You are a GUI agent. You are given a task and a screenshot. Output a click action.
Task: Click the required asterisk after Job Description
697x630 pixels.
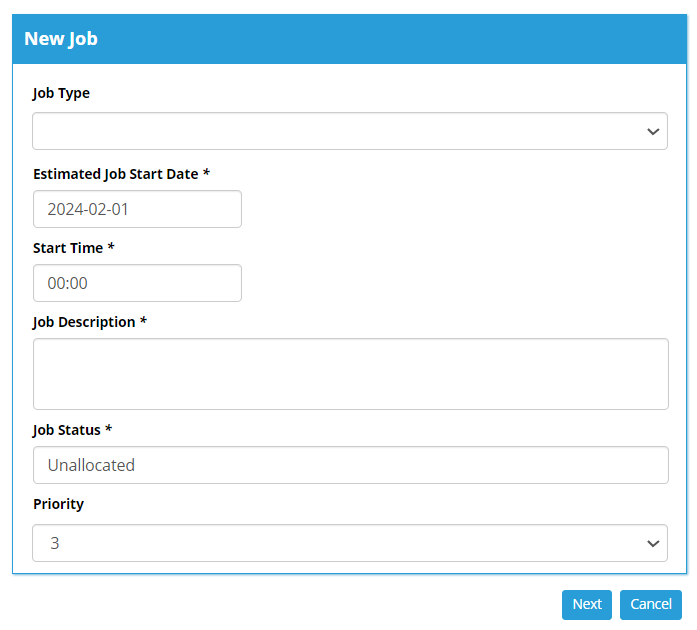coord(144,322)
